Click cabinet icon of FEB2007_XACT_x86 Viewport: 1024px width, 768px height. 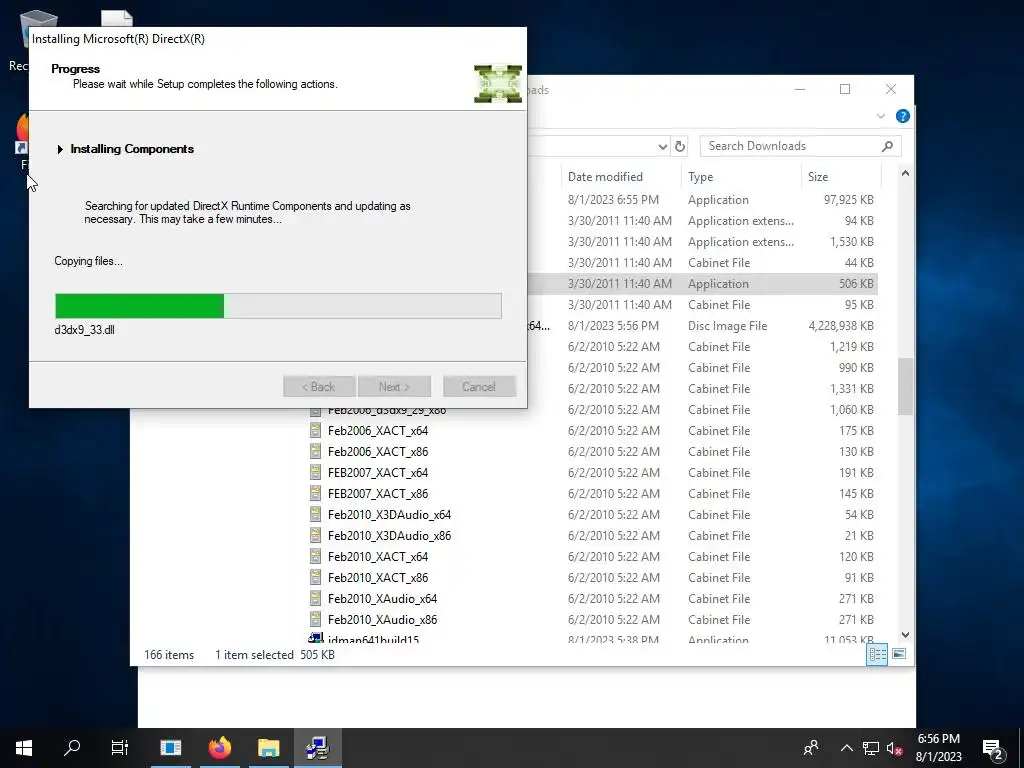315,493
